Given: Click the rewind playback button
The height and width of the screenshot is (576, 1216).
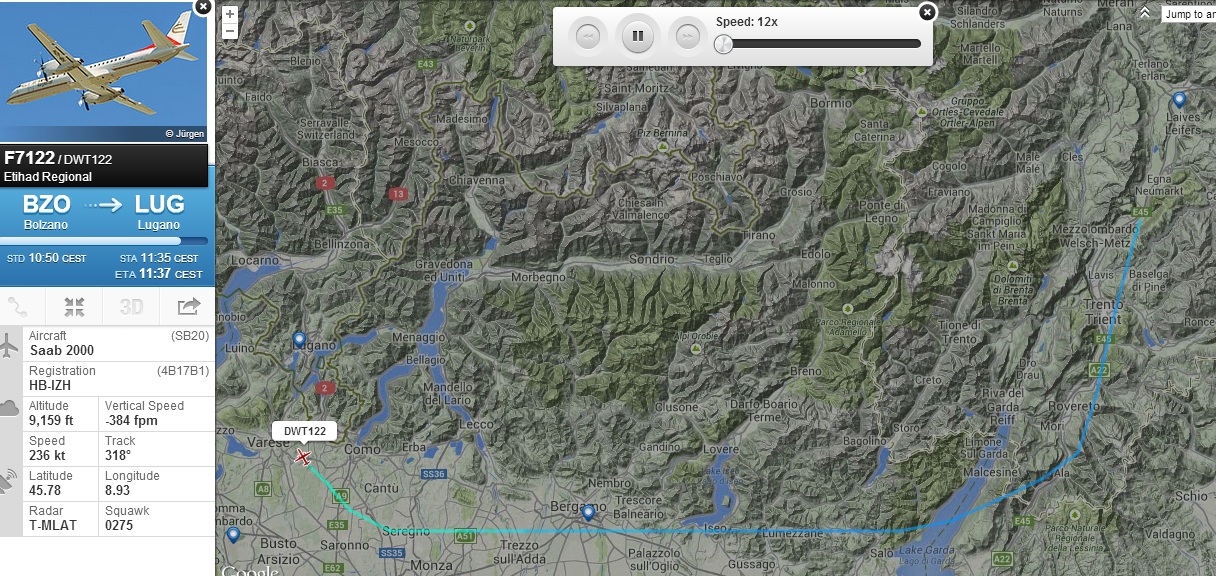Looking at the screenshot, I should [x=588, y=37].
